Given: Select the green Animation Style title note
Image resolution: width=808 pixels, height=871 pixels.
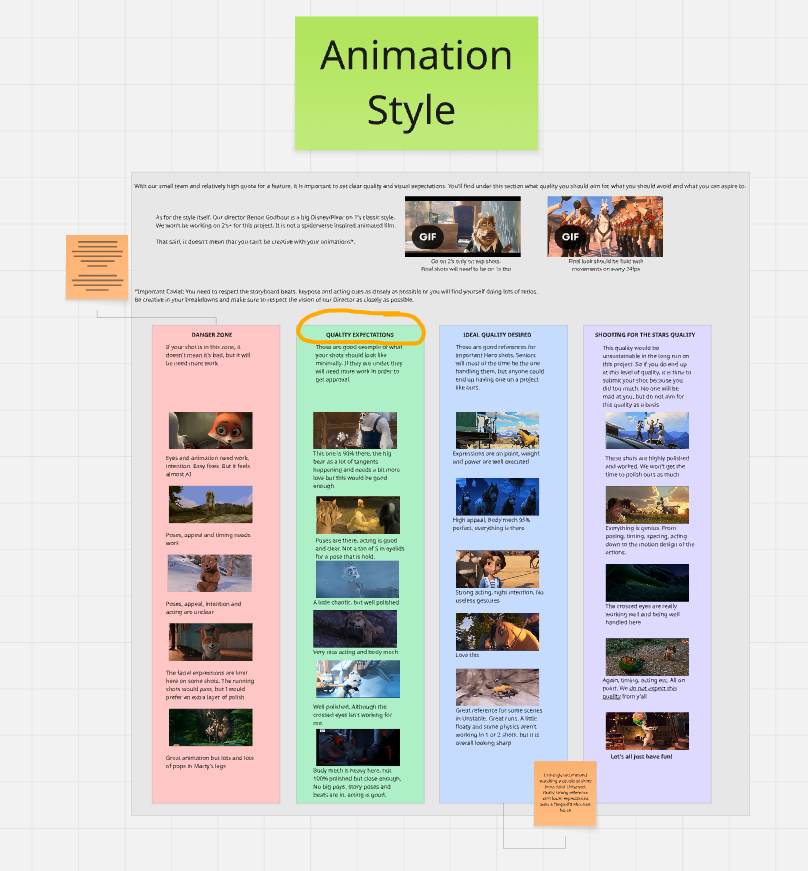Looking at the screenshot, I should tap(416, 82).
